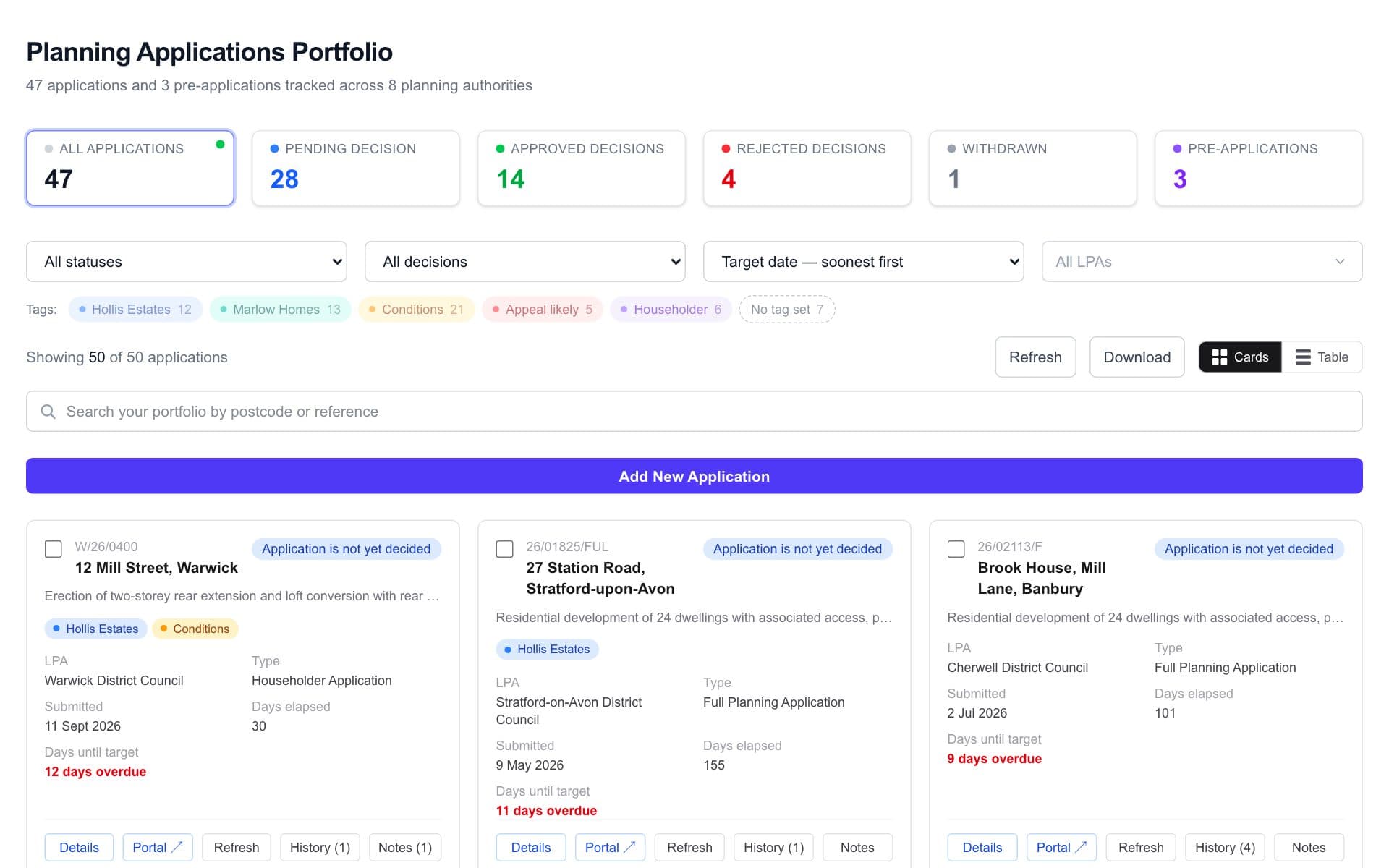Tick checkbox for Brook House, Mill Lane
Image resolution: width=1389 pixels, height=868 pixels.
(956, 549)
